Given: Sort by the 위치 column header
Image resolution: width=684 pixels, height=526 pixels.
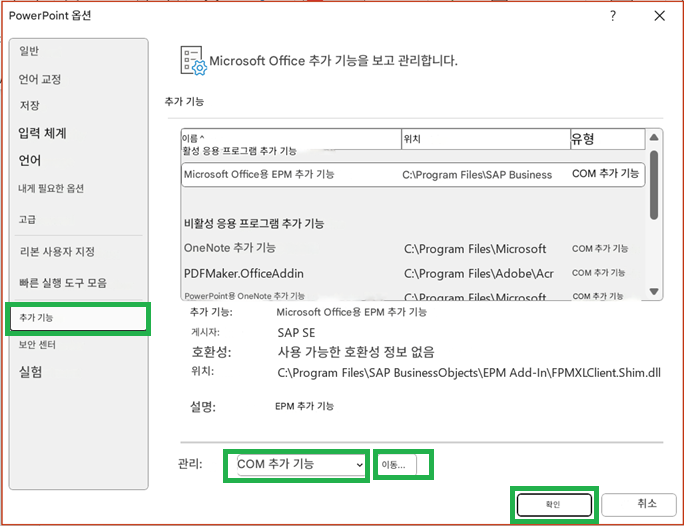Looking at the screenshot, I should pos(486,139).
